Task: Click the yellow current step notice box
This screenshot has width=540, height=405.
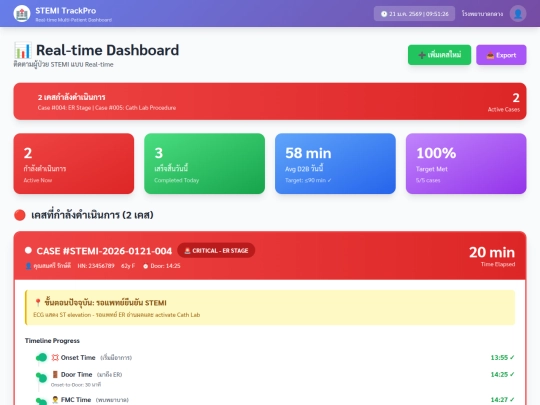Action: [x=270, y=308]
